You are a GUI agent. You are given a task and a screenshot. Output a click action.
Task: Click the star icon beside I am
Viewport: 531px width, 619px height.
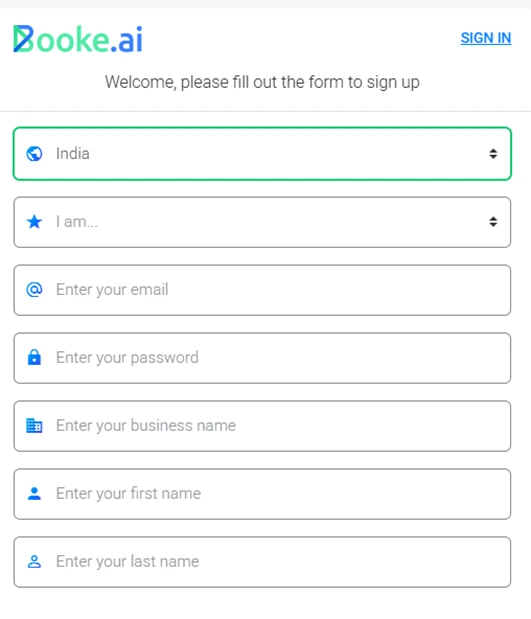(34, 222)
